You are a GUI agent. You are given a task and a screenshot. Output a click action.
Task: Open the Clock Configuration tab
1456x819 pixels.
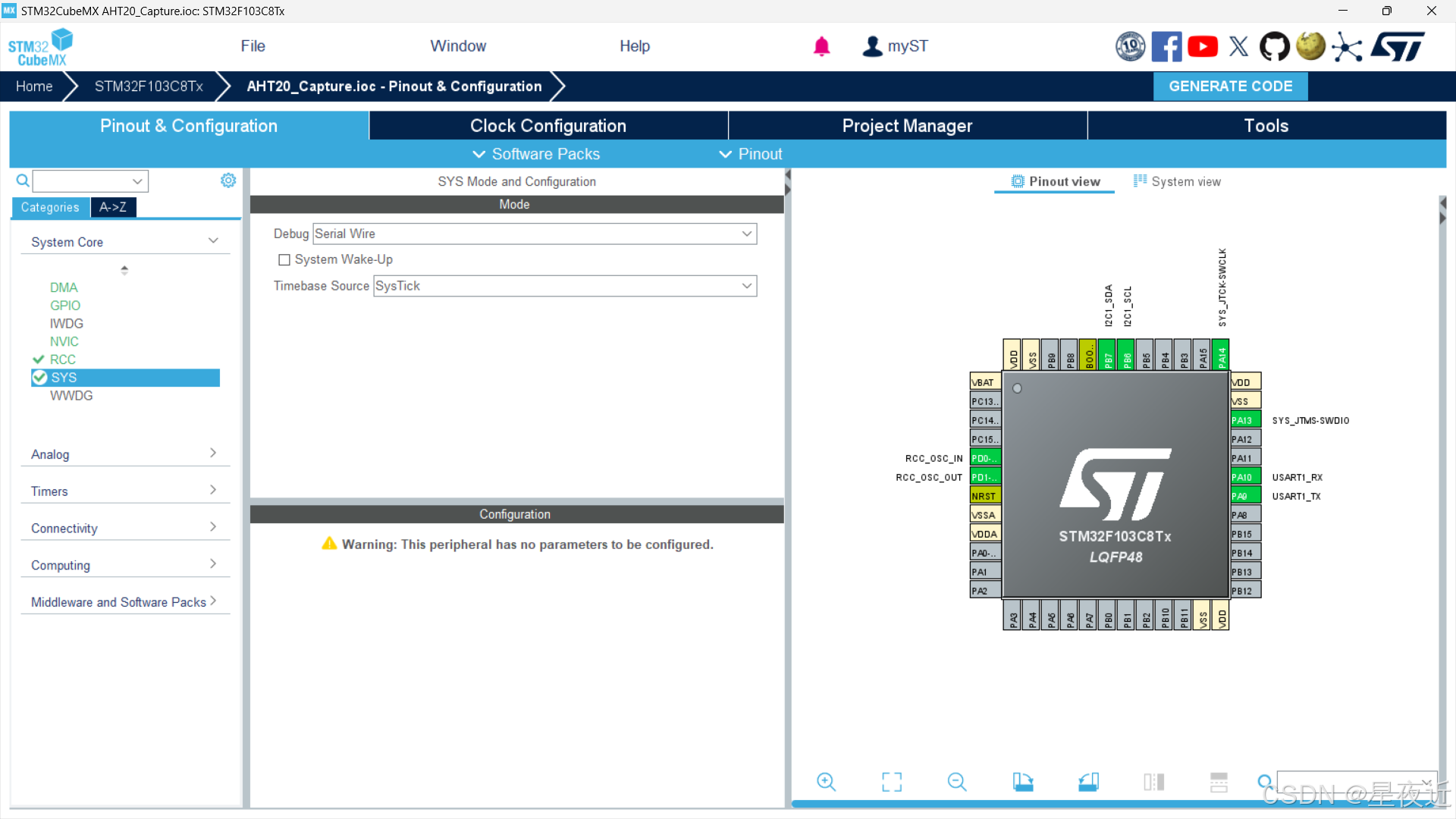548,126
